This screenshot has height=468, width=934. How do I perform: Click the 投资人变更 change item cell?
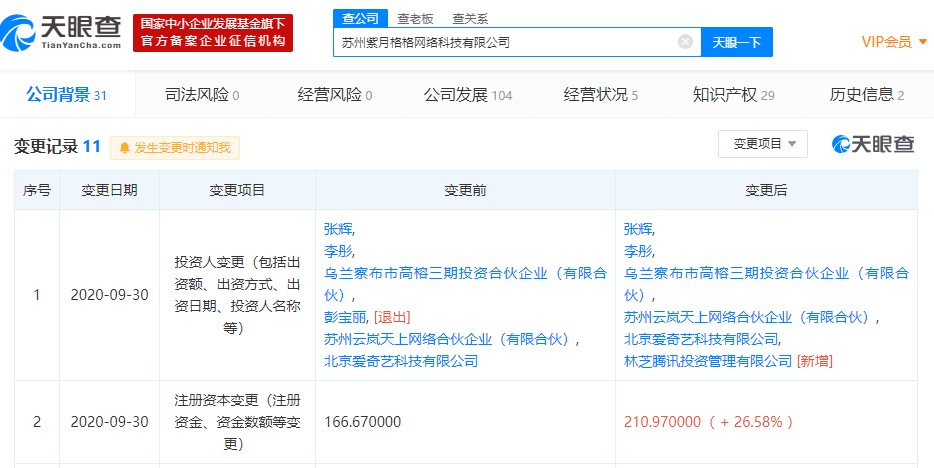[237, 295]
